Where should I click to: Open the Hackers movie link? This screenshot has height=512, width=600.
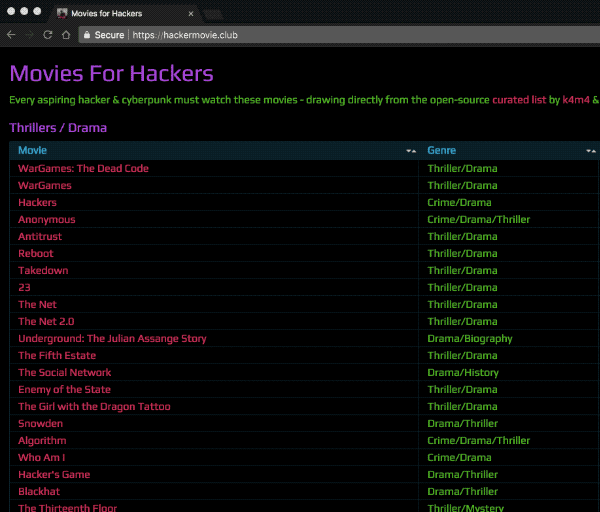[x=38, y=202]
